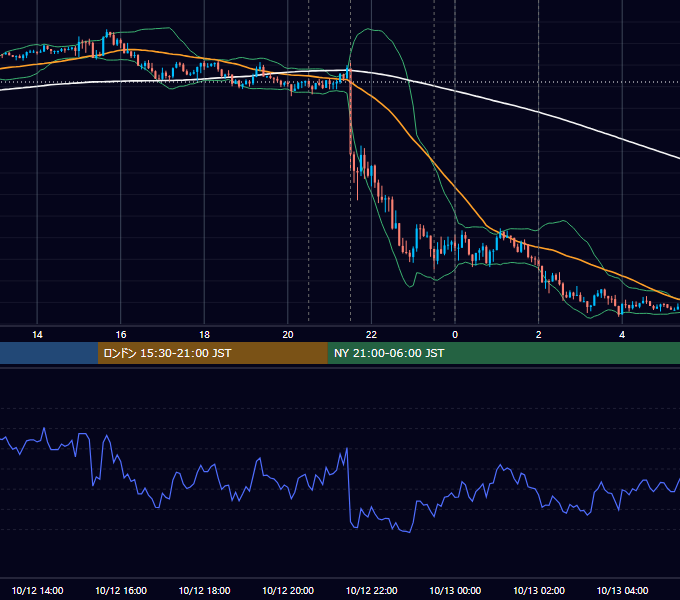The image size is (680, 600).
Task: Click the blue session bar before London
Action: coord(49,353)
